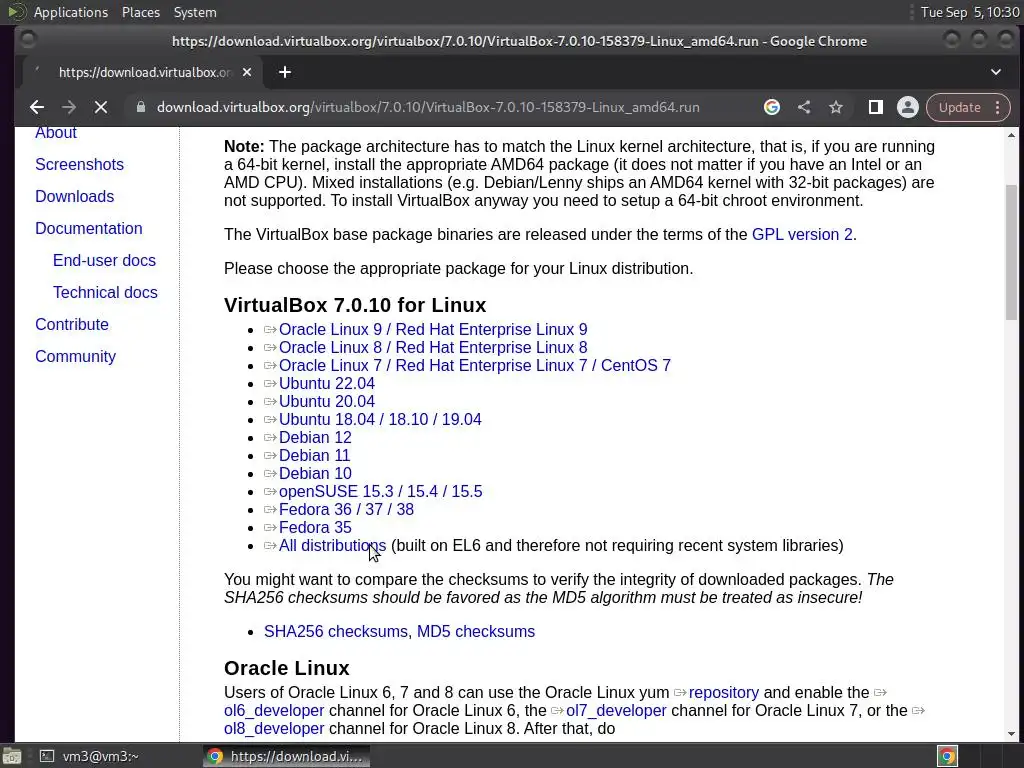1024x768 pixels.
Task: Open the Documentation sidebar link
Action: 89,229
